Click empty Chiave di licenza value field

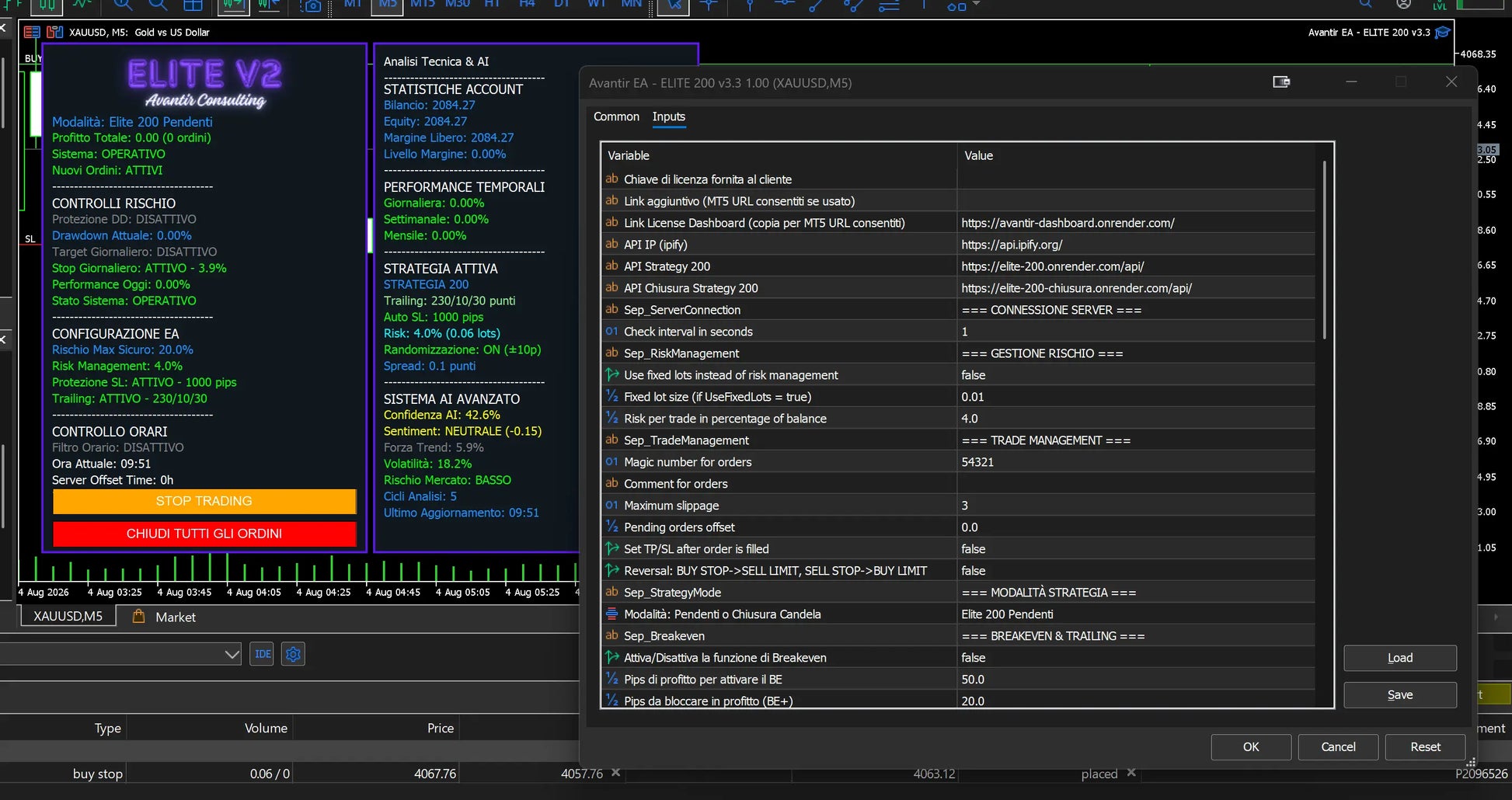(x=1136, y=179)
